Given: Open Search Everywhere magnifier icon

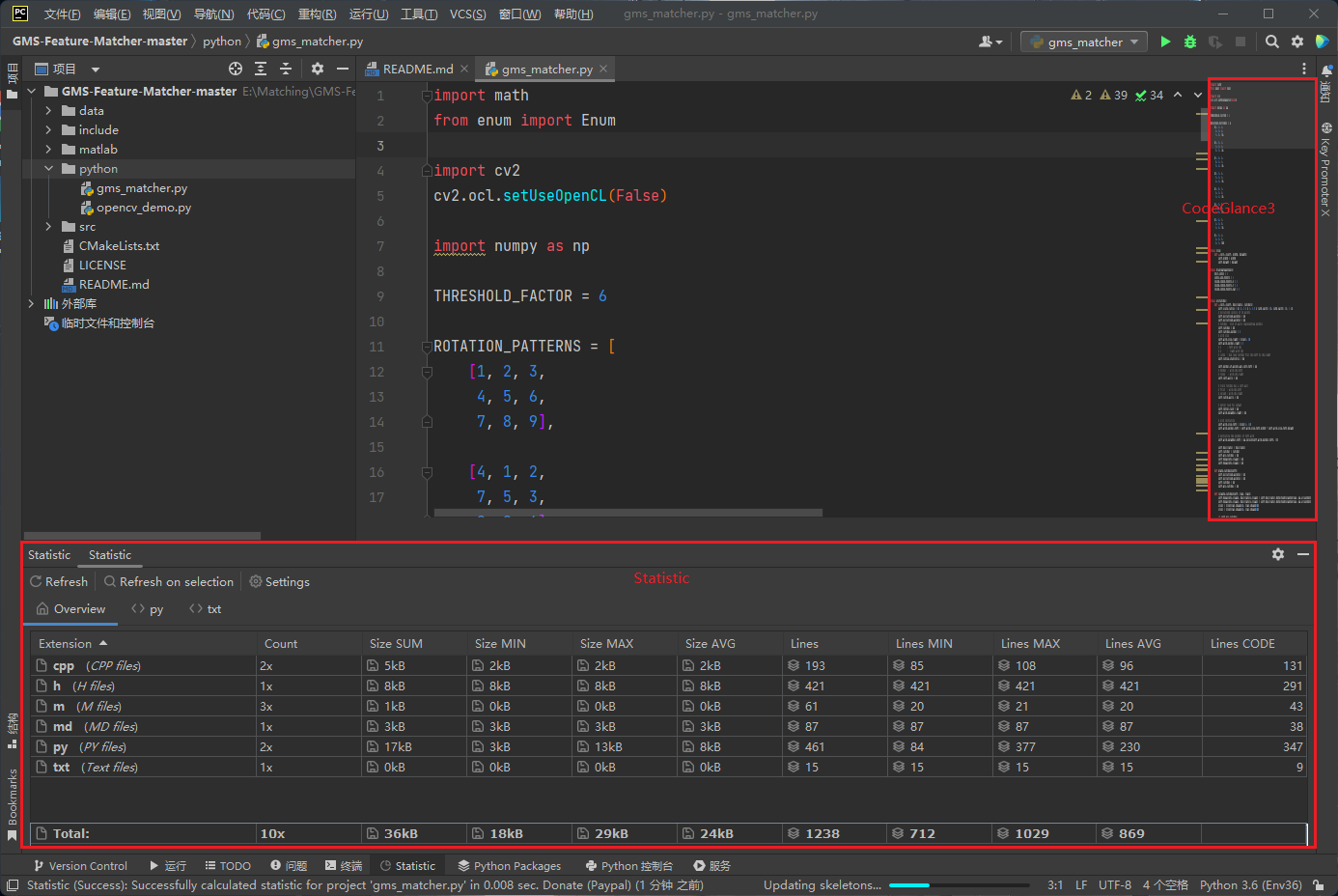Looking at the screenshot, I should pos(1272,42).
